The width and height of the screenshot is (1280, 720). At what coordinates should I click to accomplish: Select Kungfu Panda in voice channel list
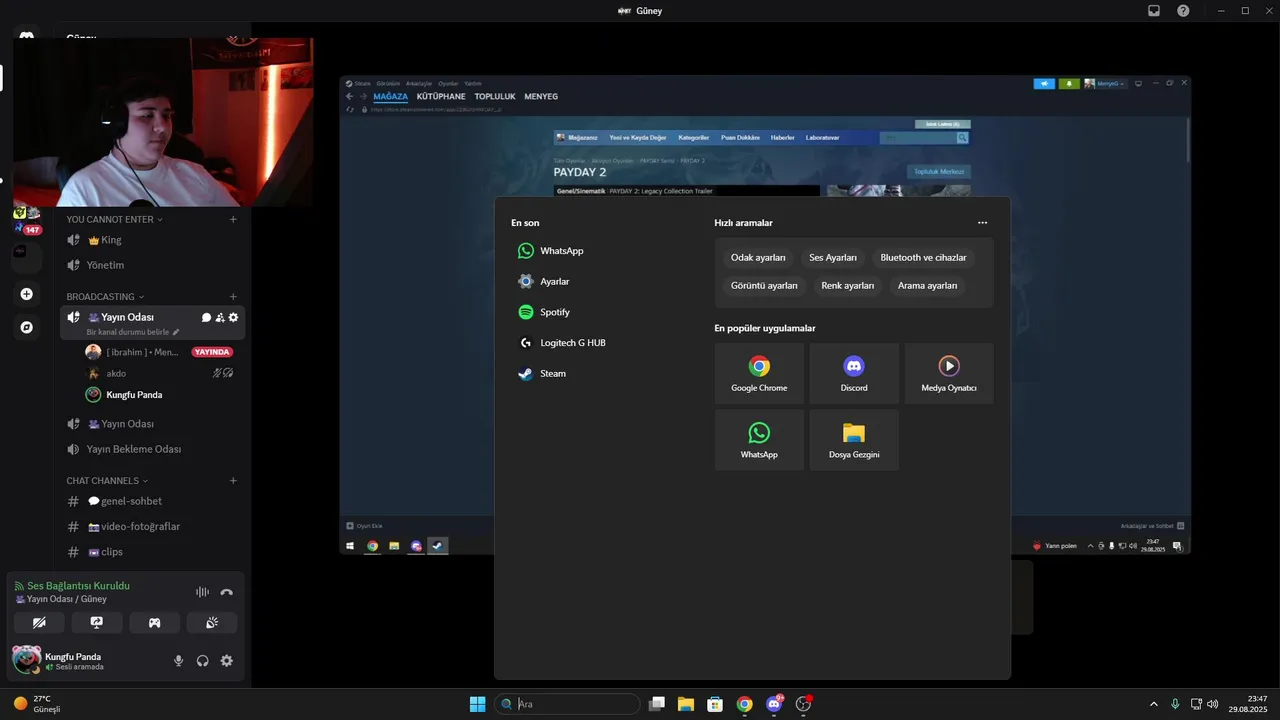(x=160, y=395)
